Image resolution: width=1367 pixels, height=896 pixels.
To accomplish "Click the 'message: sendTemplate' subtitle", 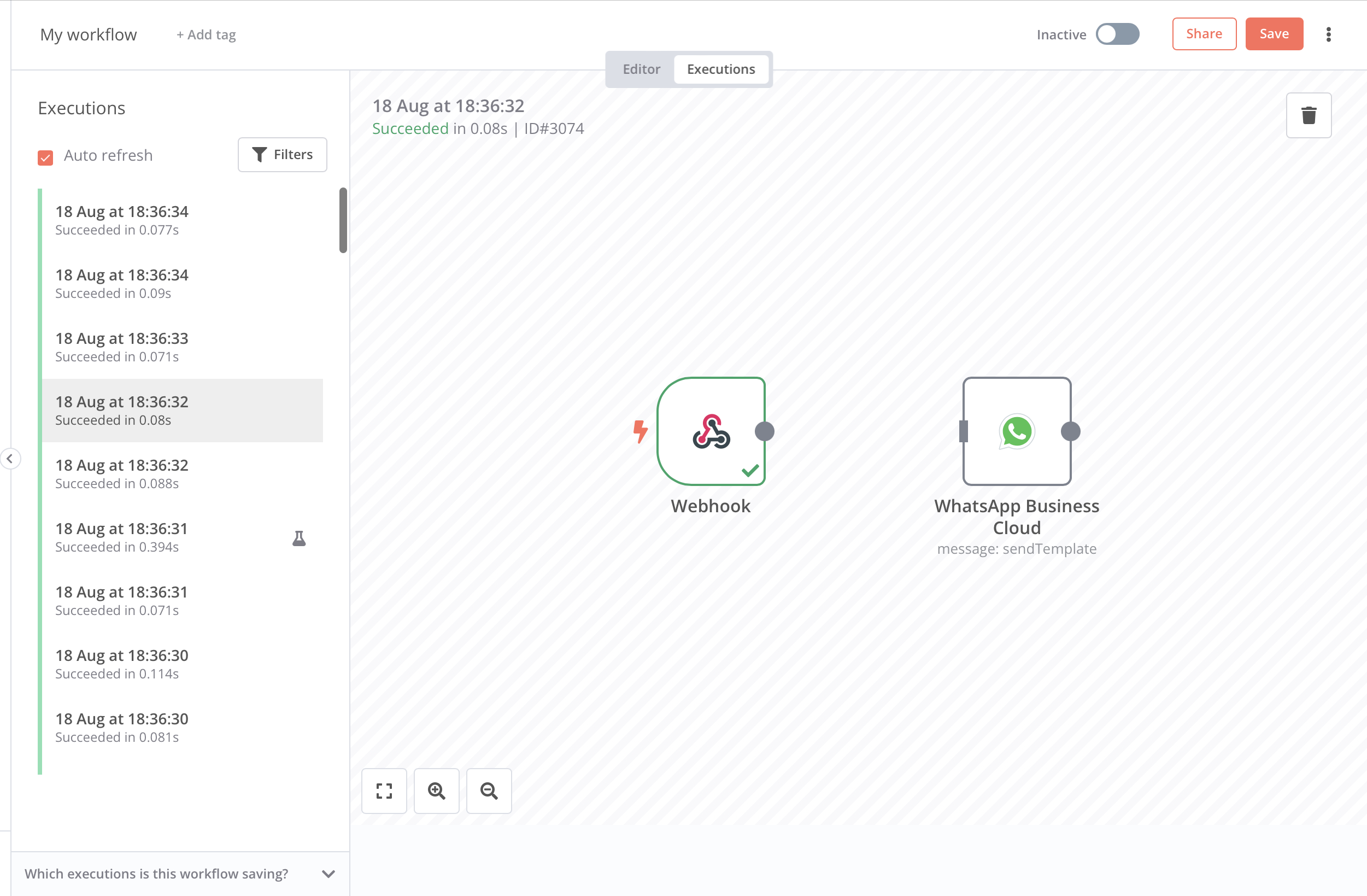I will click(1017, 549).
